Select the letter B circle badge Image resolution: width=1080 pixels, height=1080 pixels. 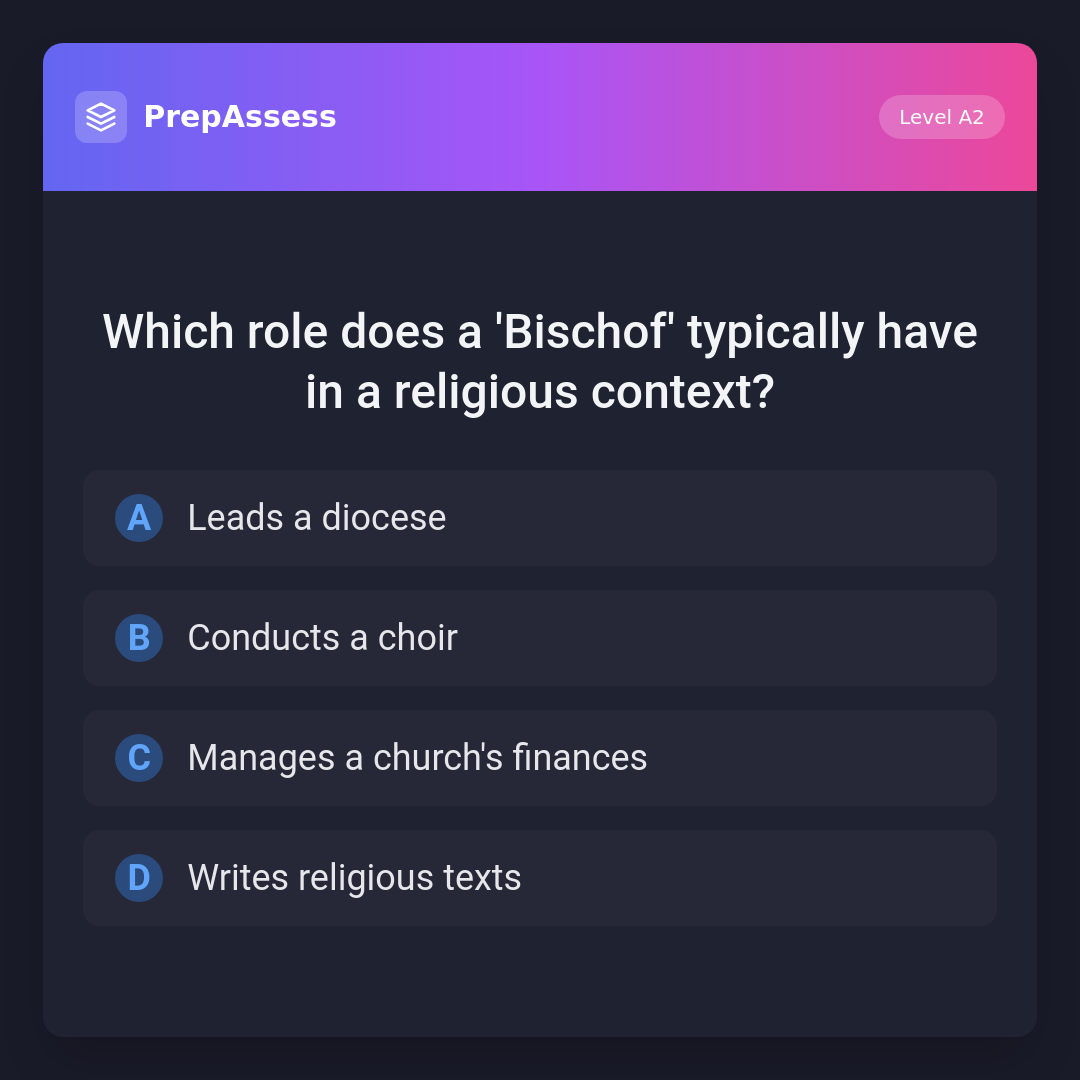coord(139,638)
